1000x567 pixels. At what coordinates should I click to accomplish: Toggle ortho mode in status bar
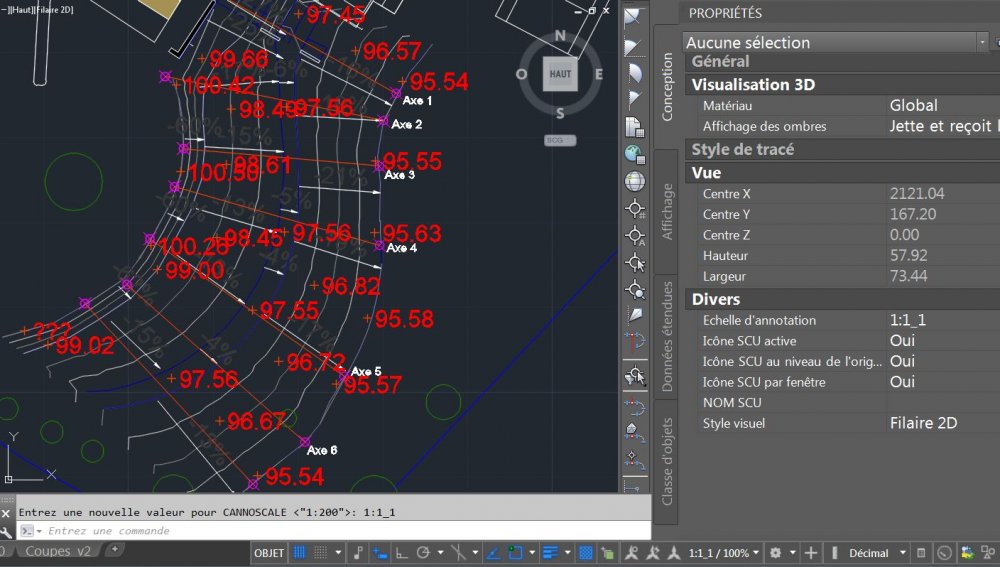(402, 553)
